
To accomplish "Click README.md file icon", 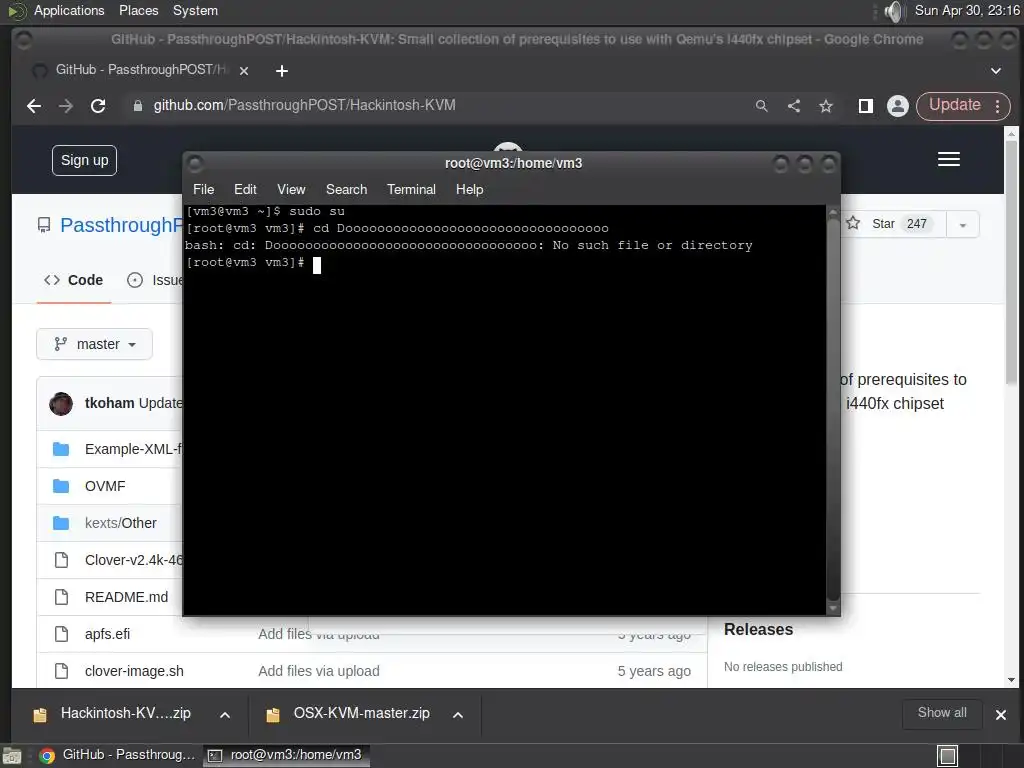I will point(61,597).
